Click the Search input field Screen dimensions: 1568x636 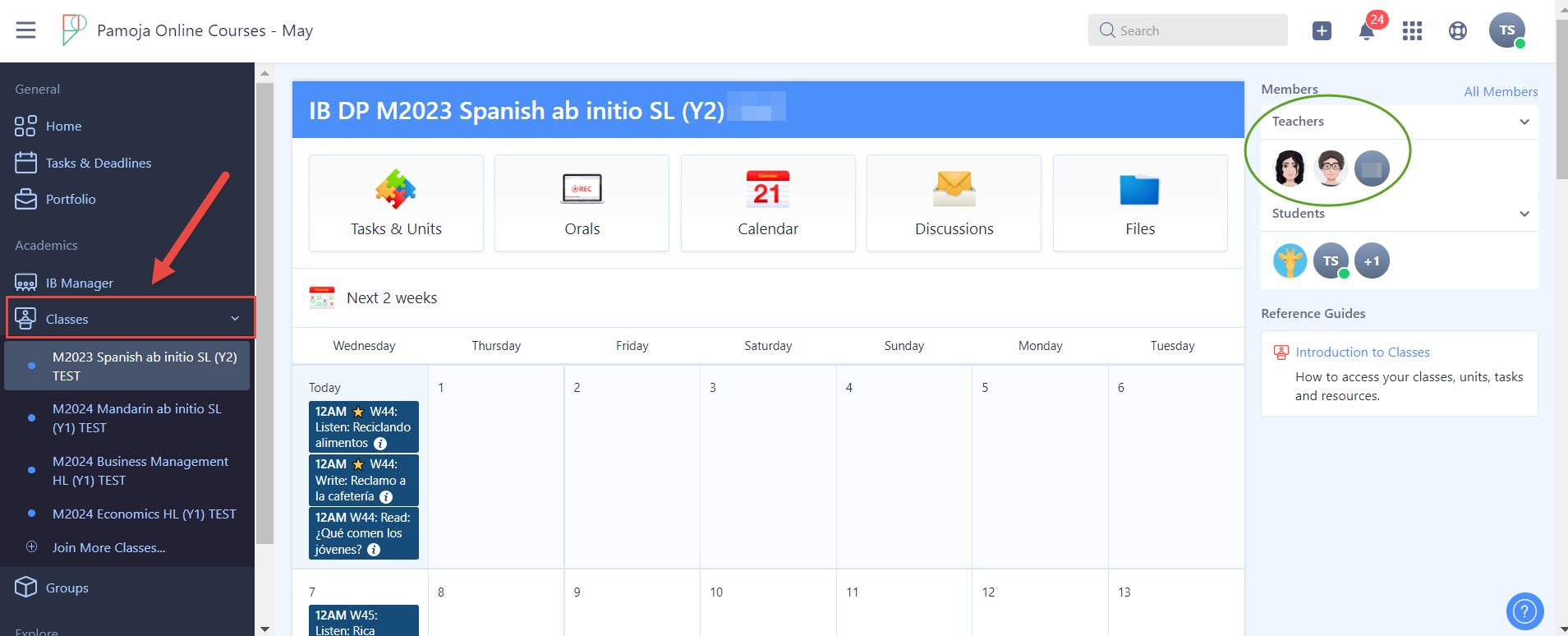point(1188,30)
